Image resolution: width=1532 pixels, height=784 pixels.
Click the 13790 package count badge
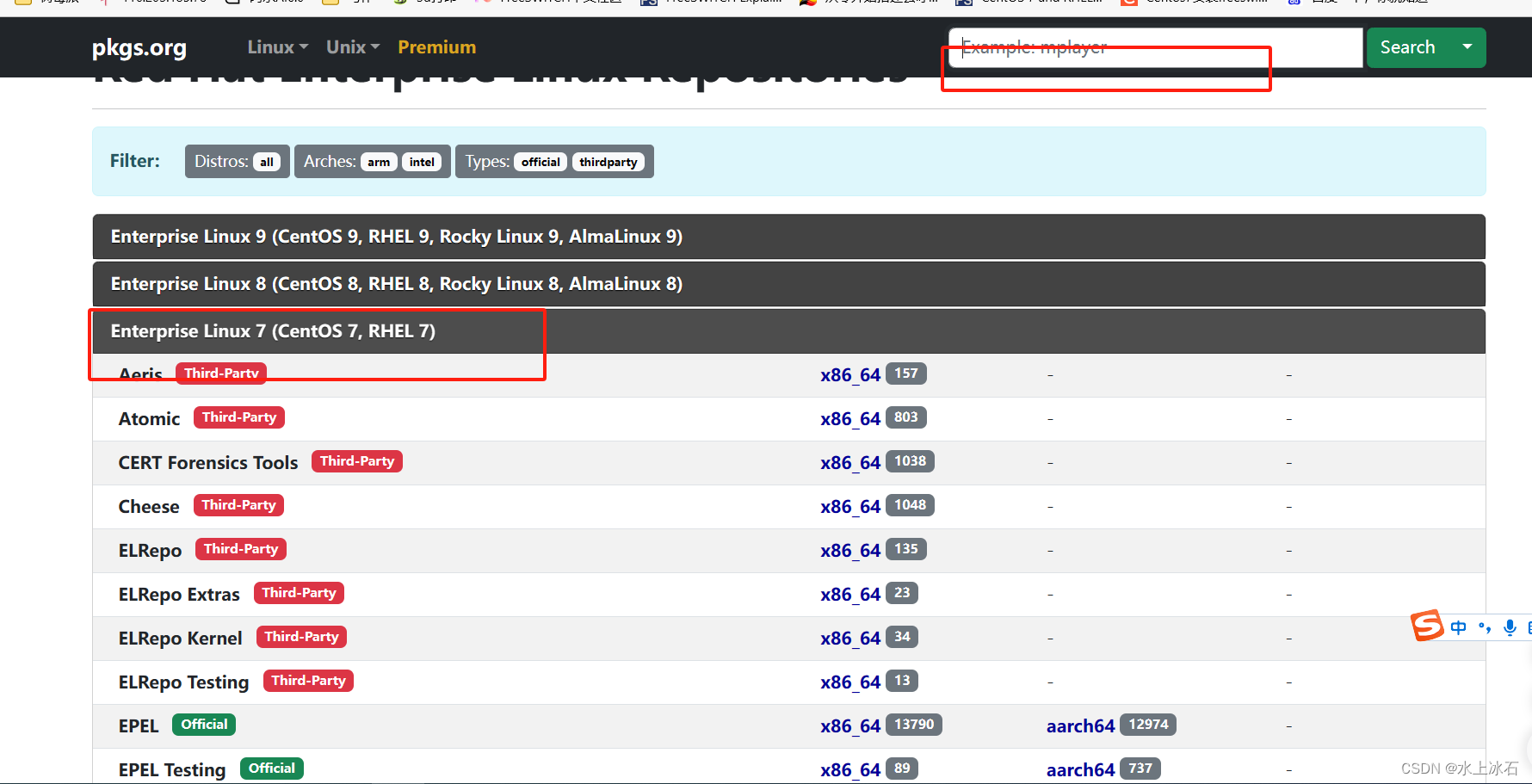pos(914,725)
